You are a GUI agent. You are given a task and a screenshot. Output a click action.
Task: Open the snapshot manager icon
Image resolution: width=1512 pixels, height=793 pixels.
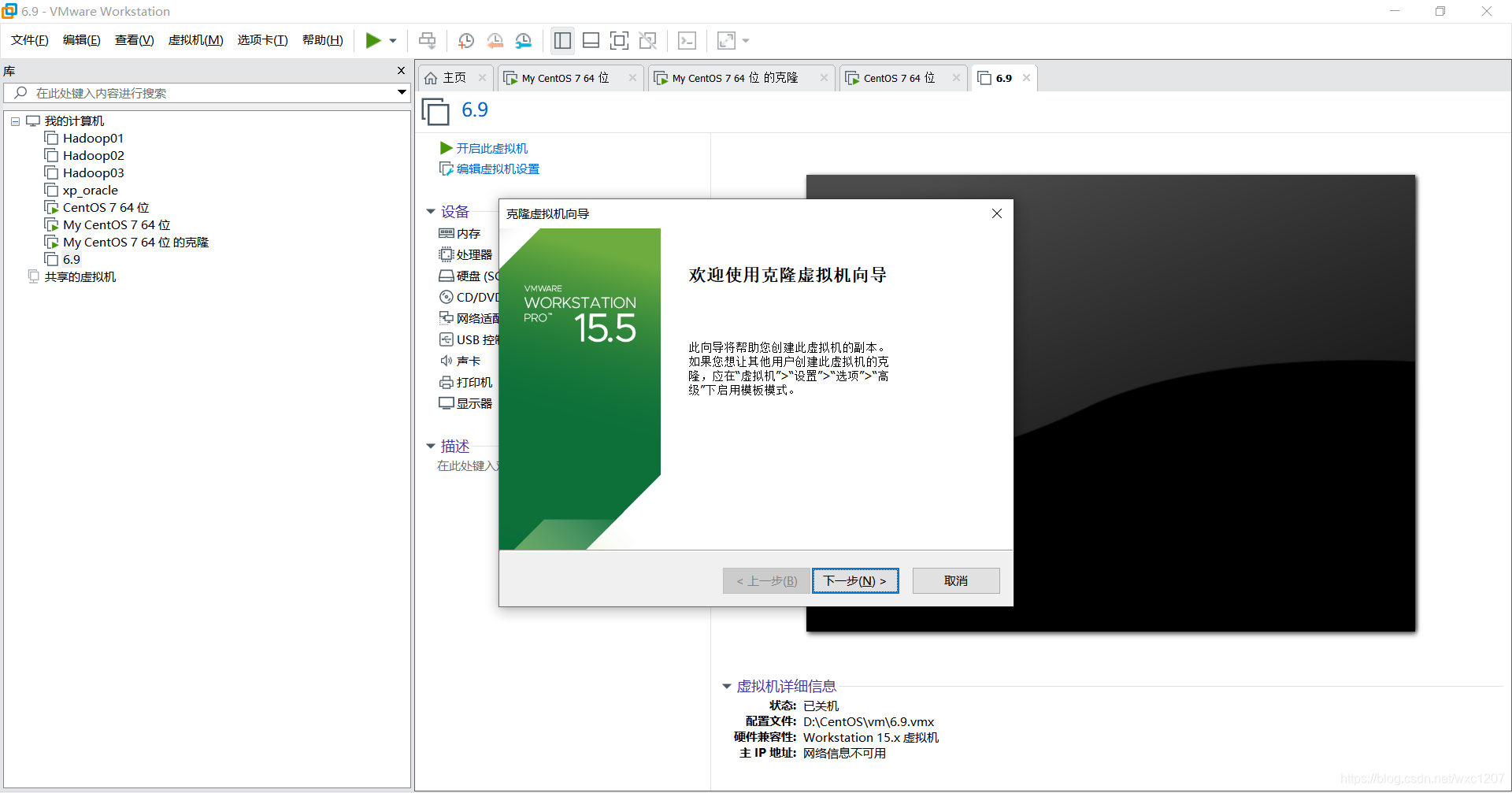tap(524, 40)
